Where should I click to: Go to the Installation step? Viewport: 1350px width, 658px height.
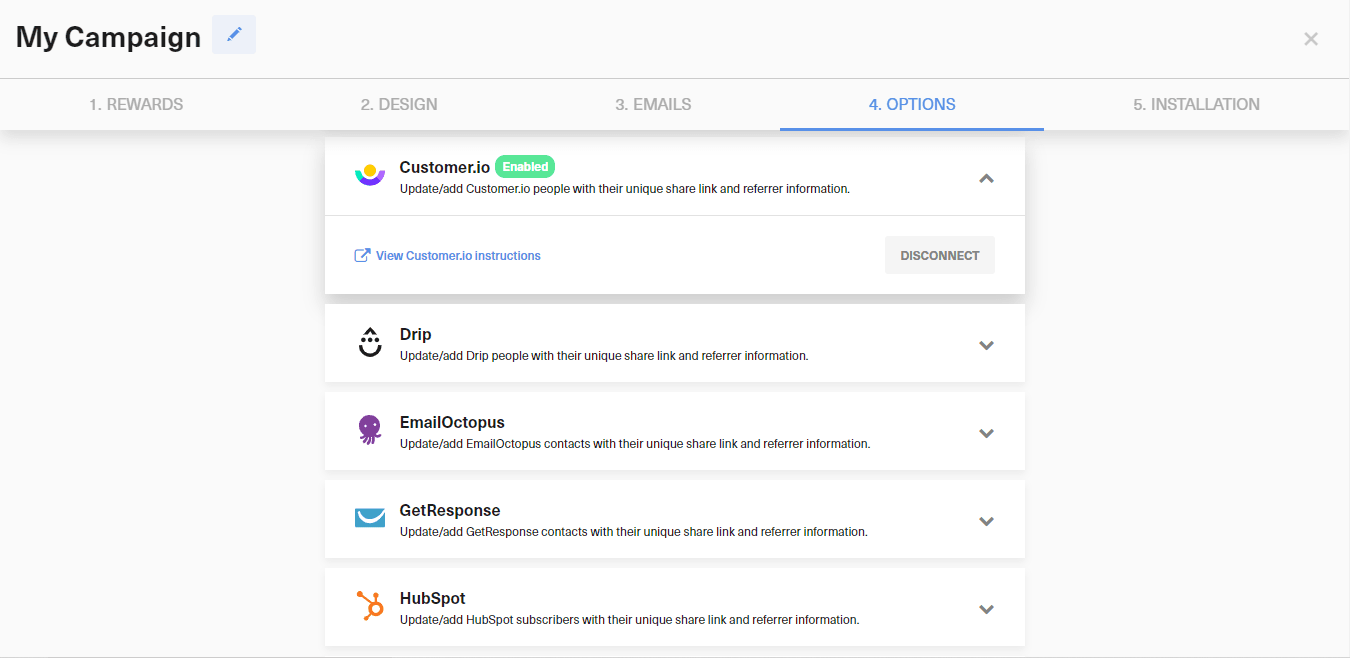[1196, 104]
